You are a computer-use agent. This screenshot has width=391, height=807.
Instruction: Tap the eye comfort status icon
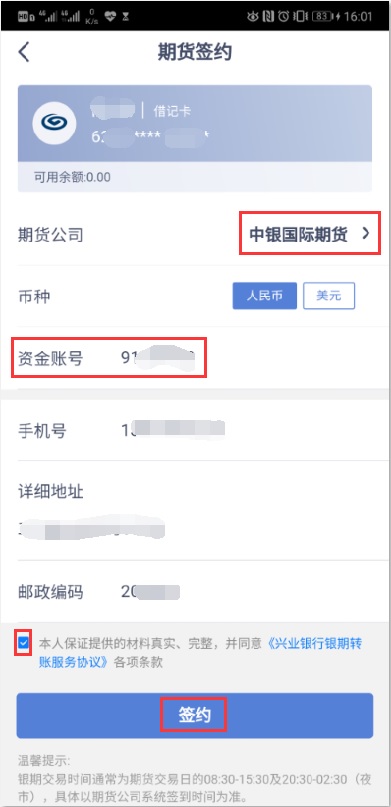pos(252,16)
